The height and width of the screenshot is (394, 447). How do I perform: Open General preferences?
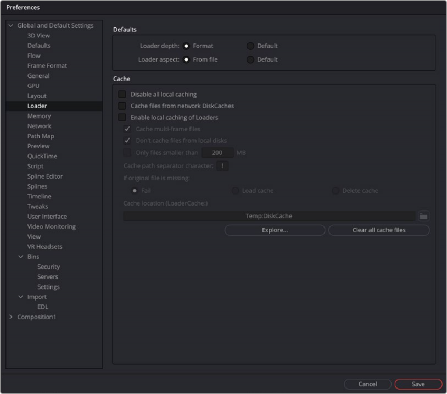(38, 76)
